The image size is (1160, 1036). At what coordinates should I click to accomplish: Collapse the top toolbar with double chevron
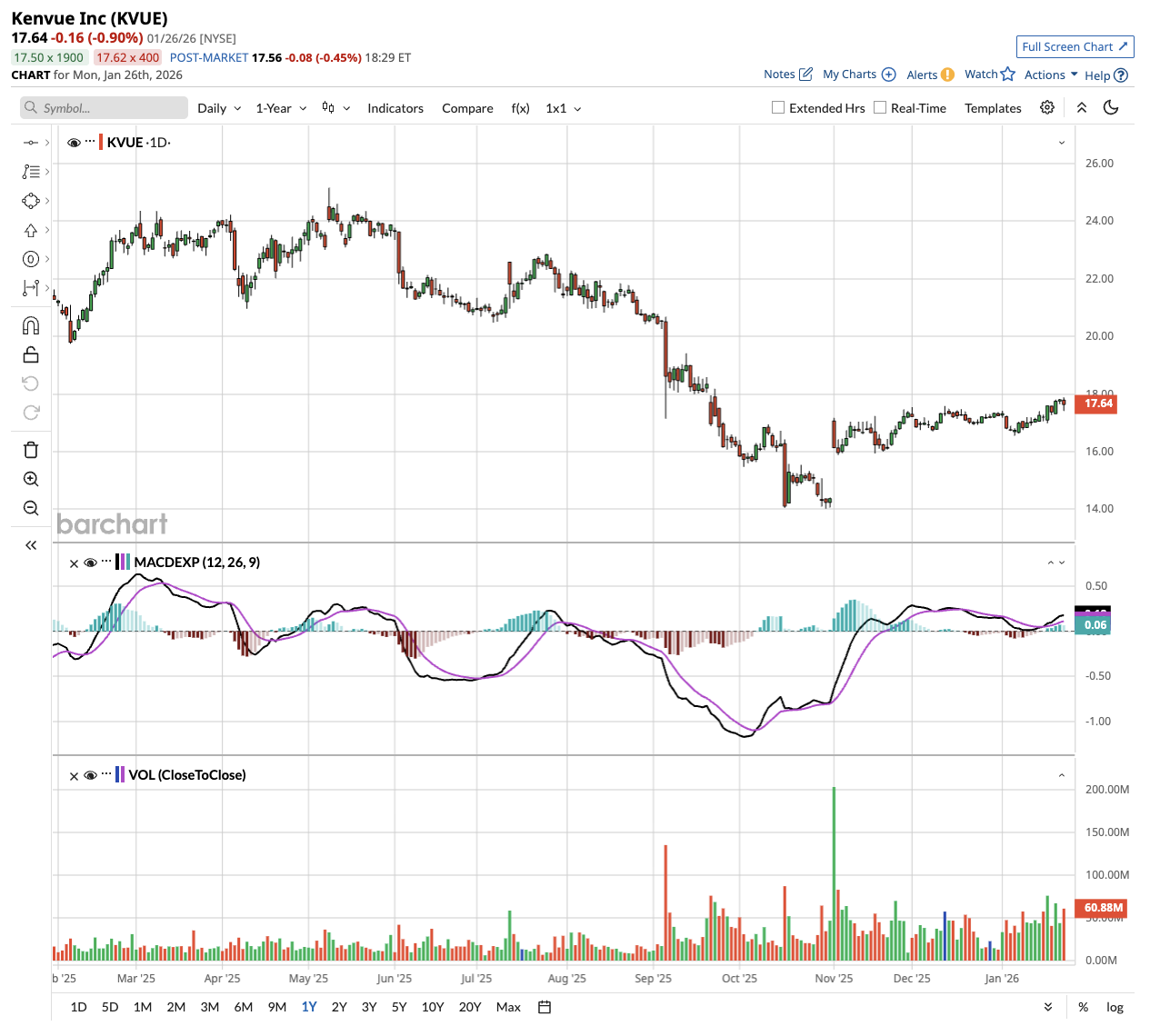tap(1082, 107)
